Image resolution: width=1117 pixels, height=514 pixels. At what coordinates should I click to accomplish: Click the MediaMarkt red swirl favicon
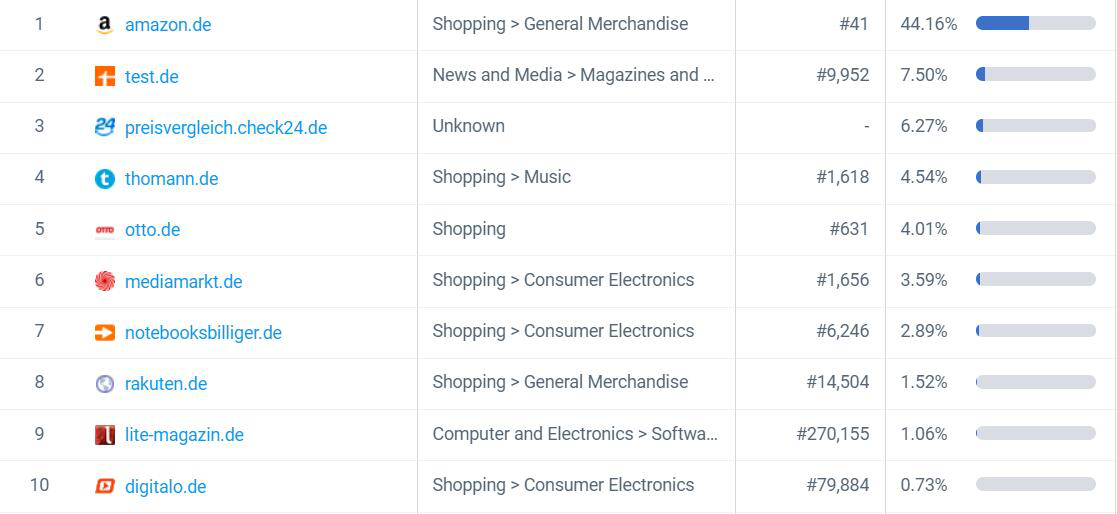coord(105,281)
